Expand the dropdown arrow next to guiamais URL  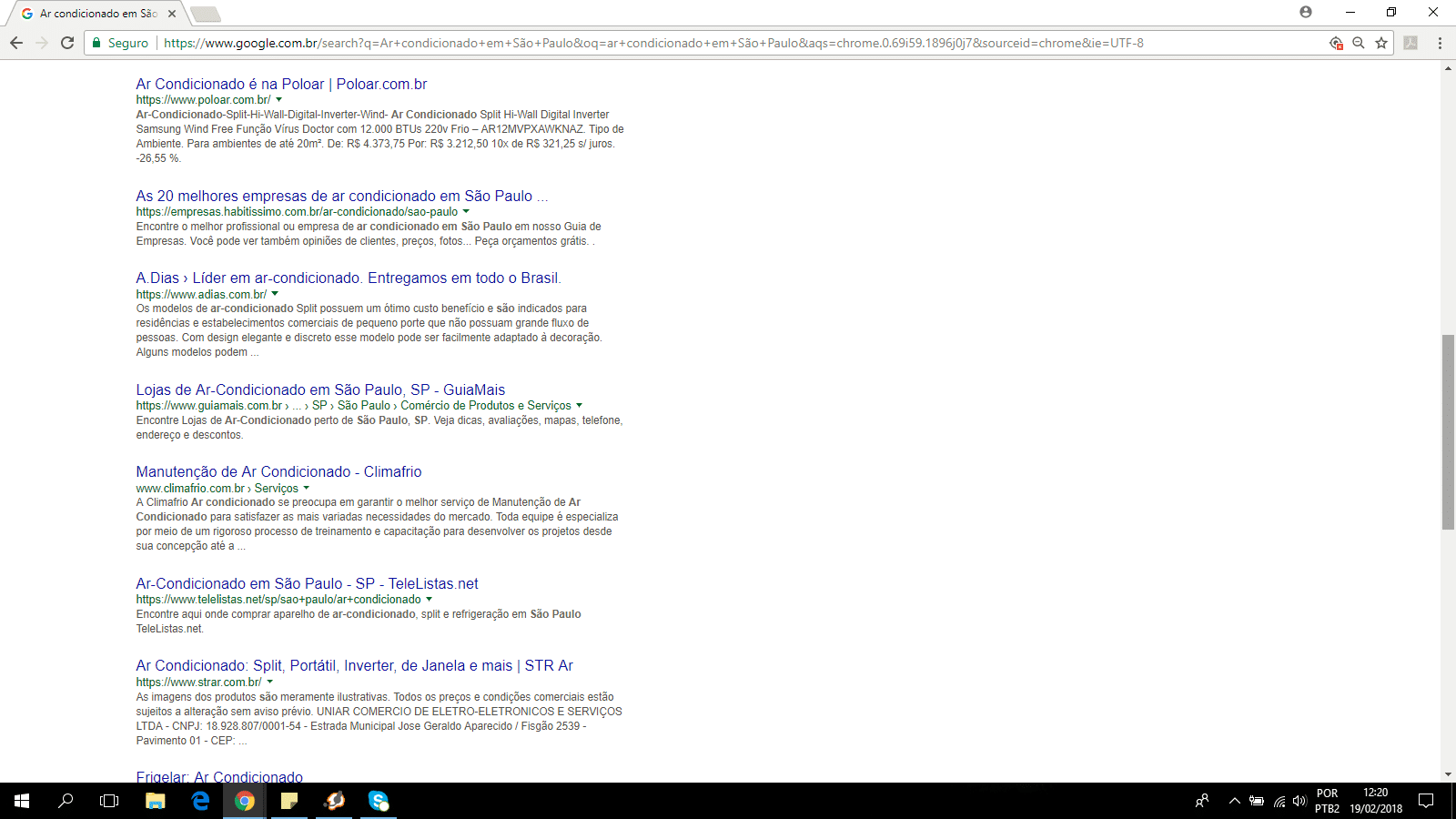tap(580, 406)
